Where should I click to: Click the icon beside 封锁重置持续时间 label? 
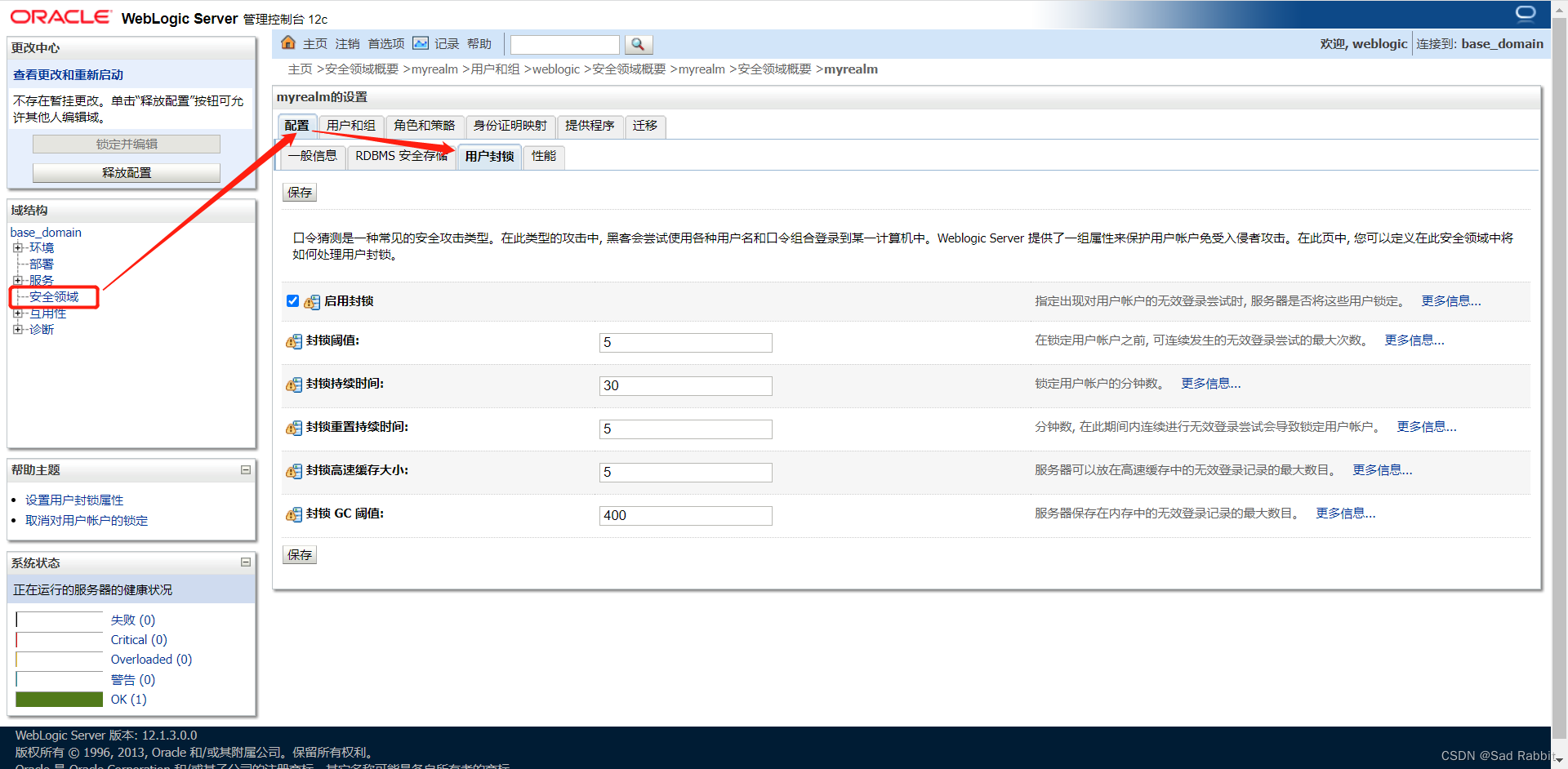pyautogui.click(x=294, y=428)
